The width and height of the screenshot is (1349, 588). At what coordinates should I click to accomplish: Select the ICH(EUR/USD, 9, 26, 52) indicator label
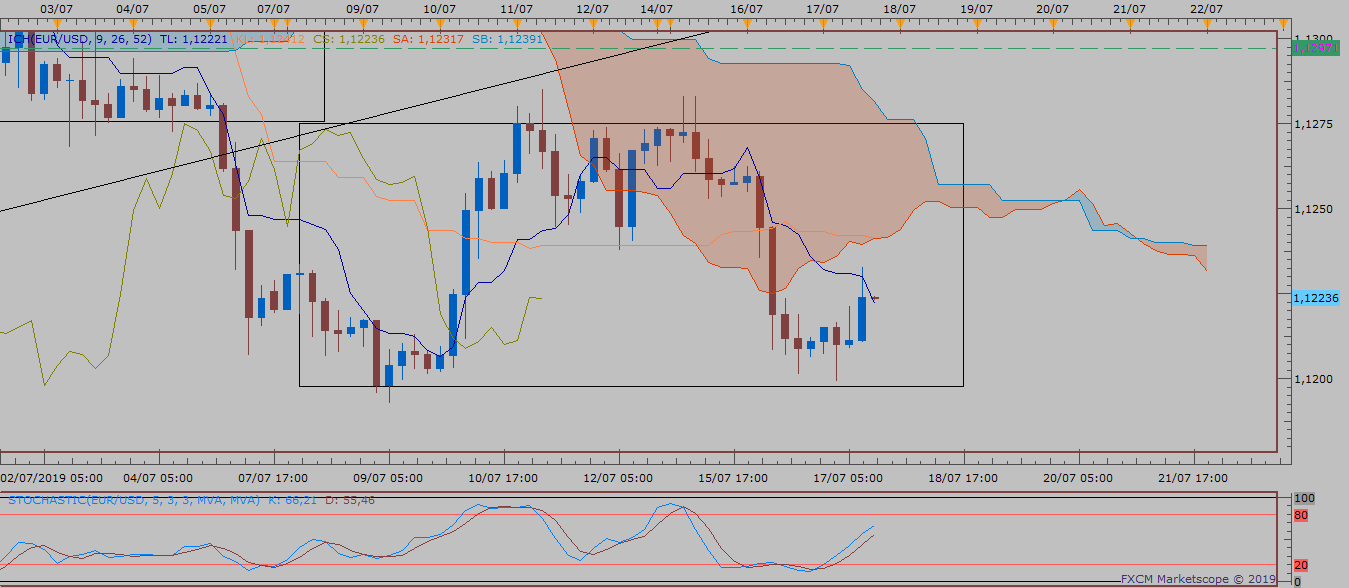(x=80, y=39)
